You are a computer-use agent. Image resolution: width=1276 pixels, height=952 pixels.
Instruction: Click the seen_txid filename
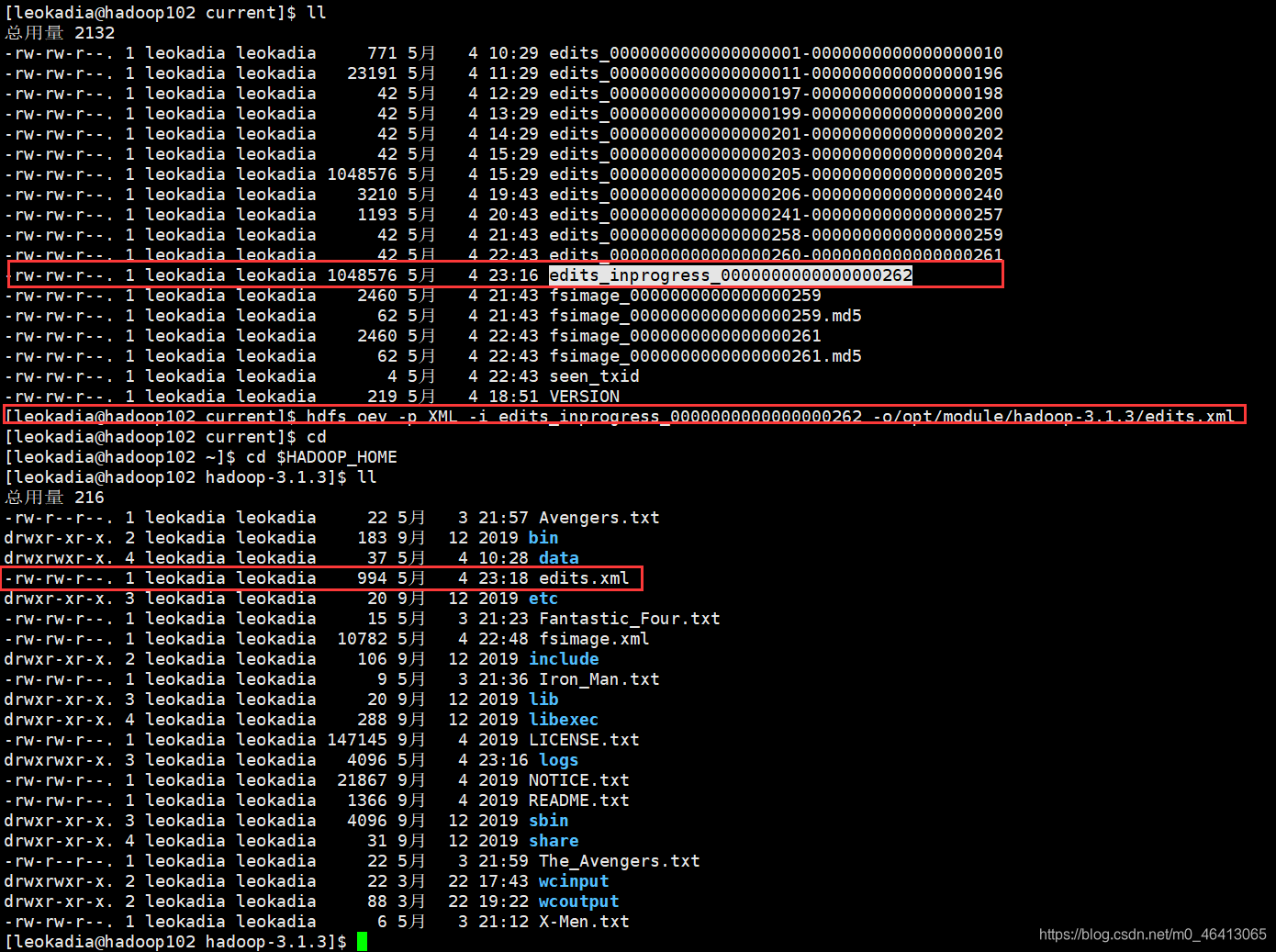594,376
